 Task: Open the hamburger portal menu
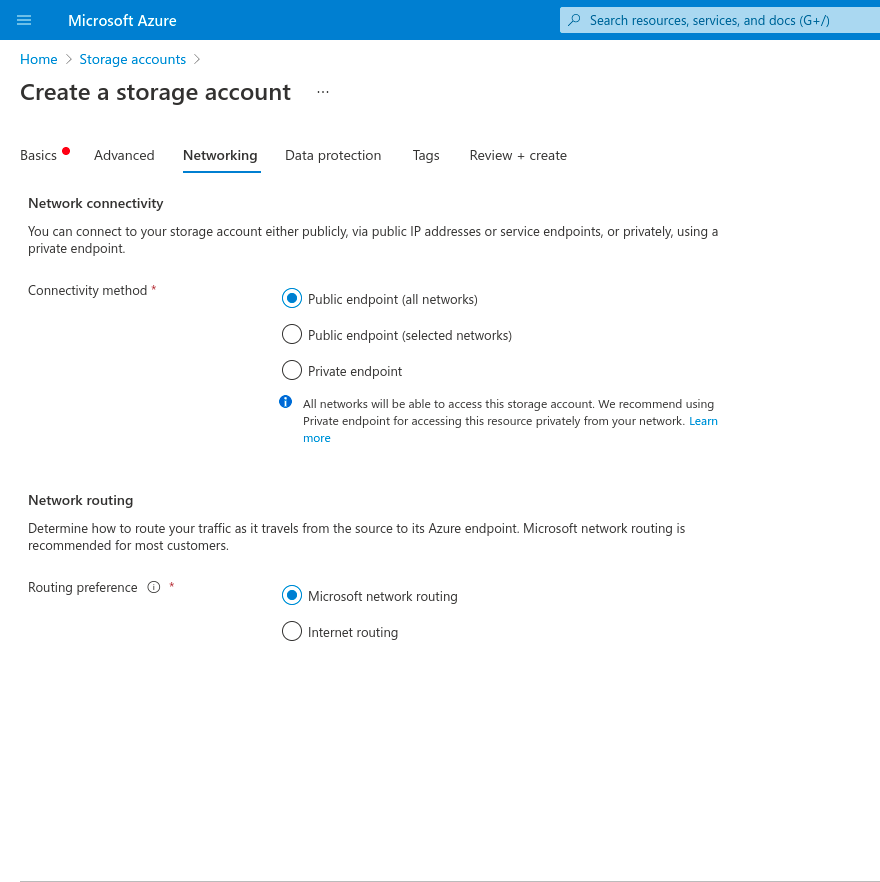coord(24,20)
